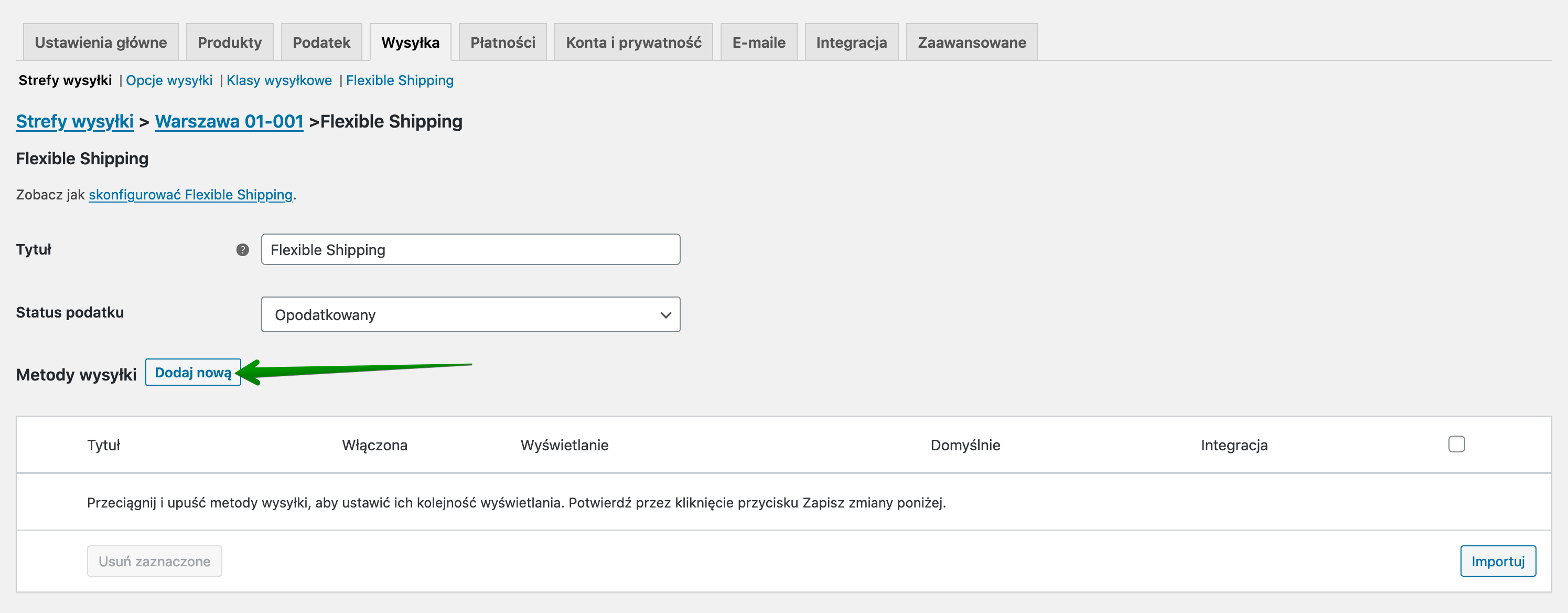Select the Konta i prywatność tab
The height and width of the screenshot is (613, 1568).
click(x=633, y=43)
